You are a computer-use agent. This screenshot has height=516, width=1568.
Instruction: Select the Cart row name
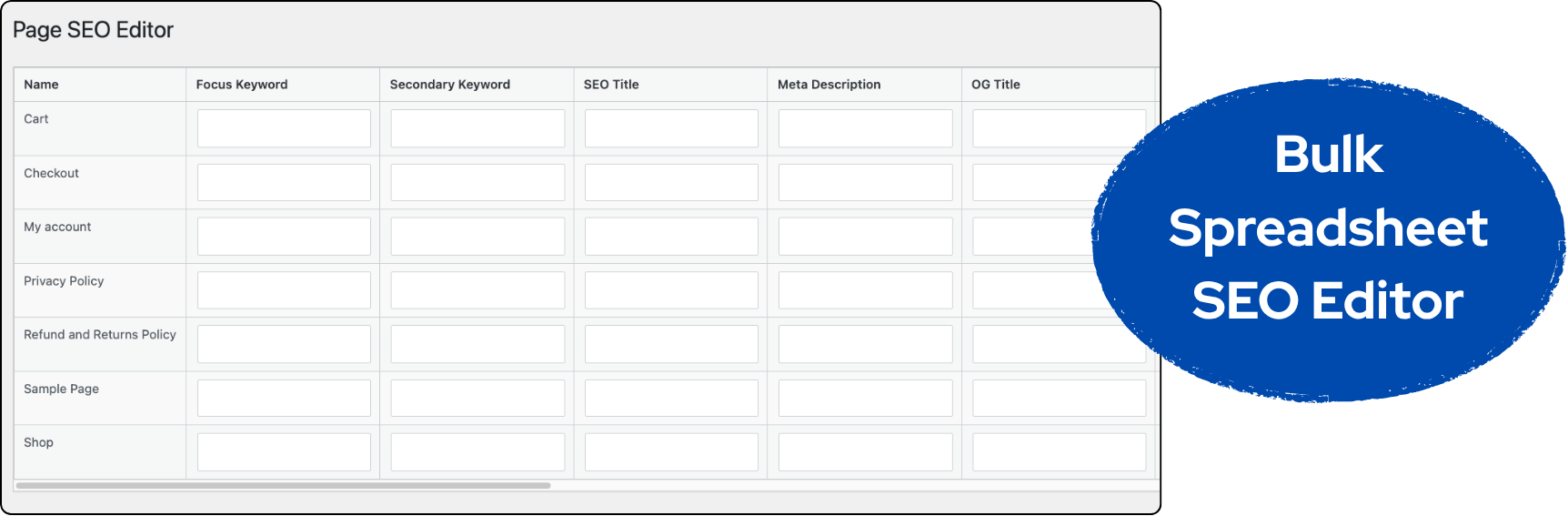[x=36, y=119]
